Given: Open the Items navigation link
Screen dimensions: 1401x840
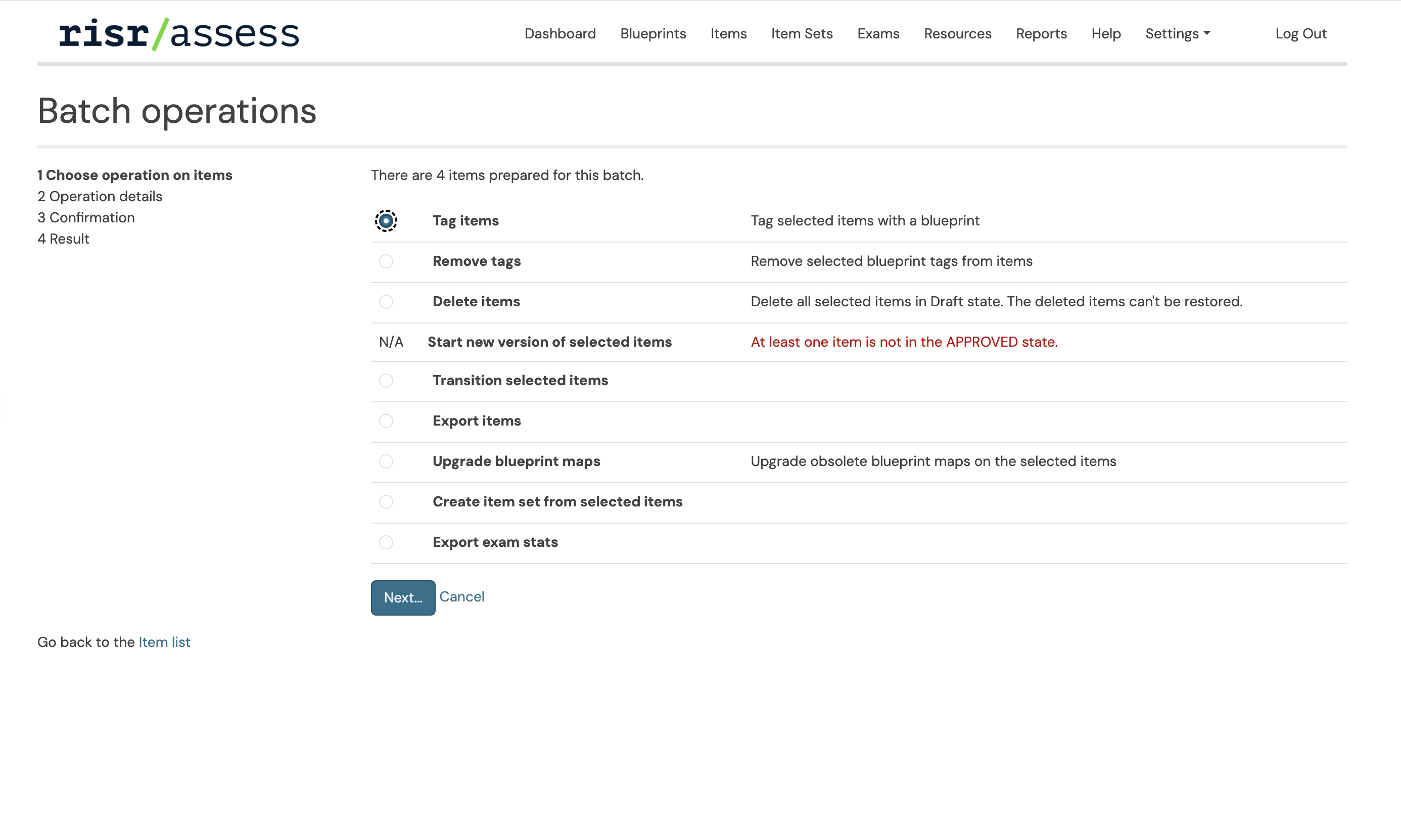Looking at the screenshot, I should click(x=728, y=34).
